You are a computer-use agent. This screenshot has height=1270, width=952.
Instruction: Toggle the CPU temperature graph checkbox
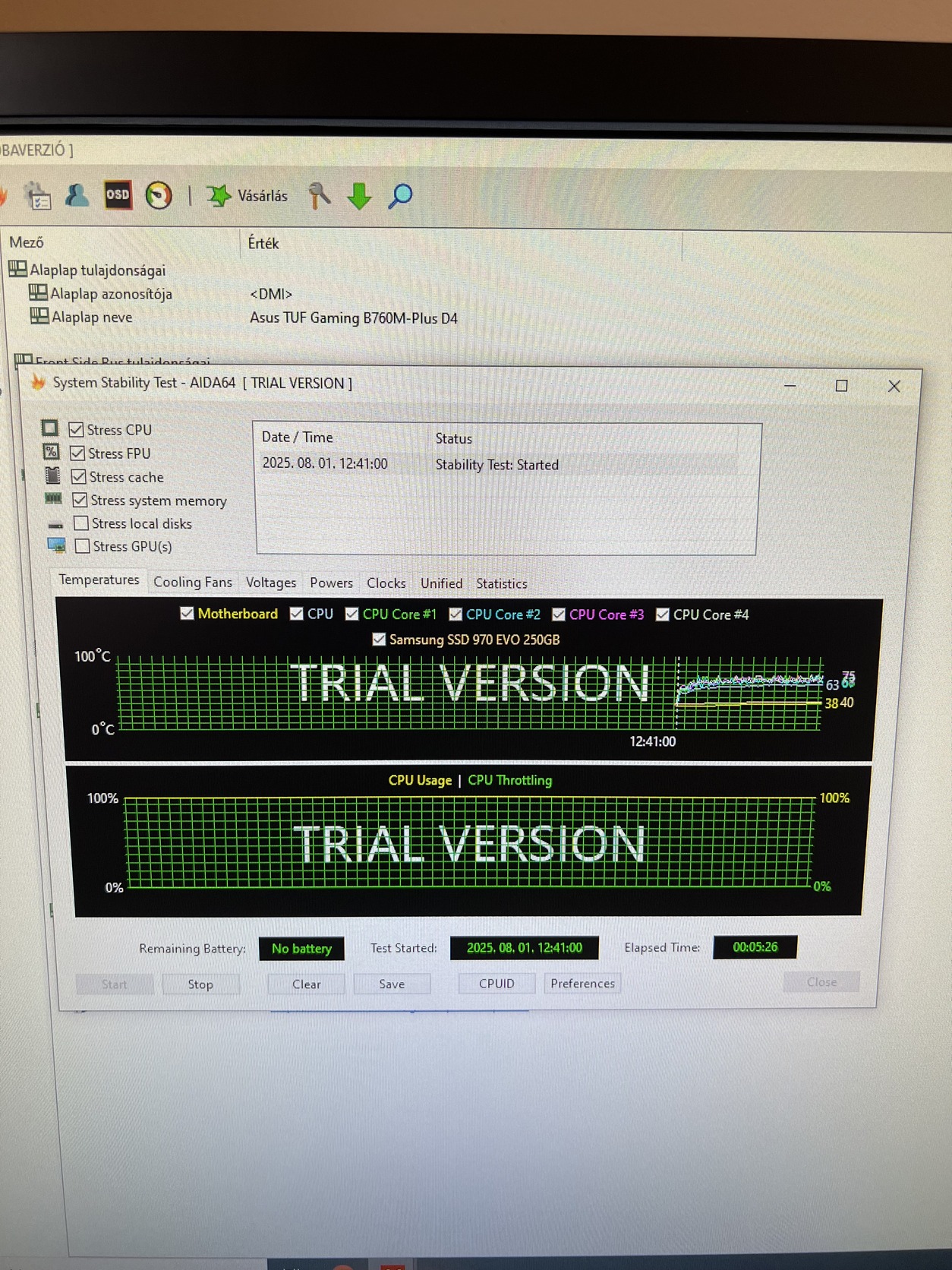(297, 614)
